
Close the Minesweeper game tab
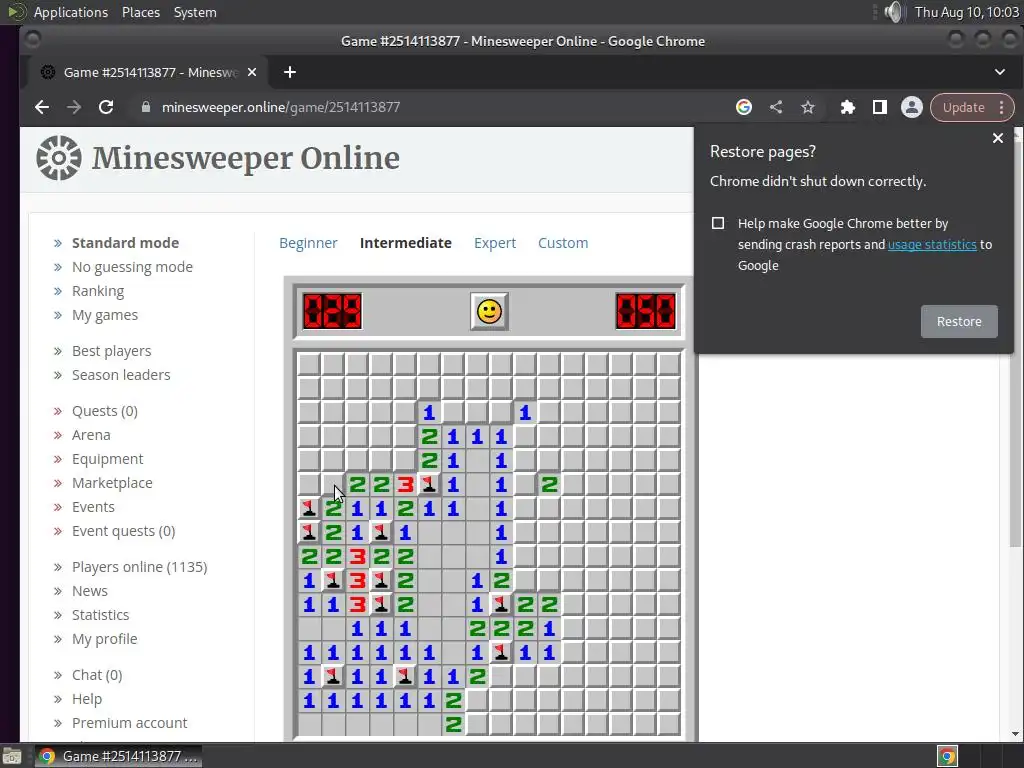(x=252, y=72)
